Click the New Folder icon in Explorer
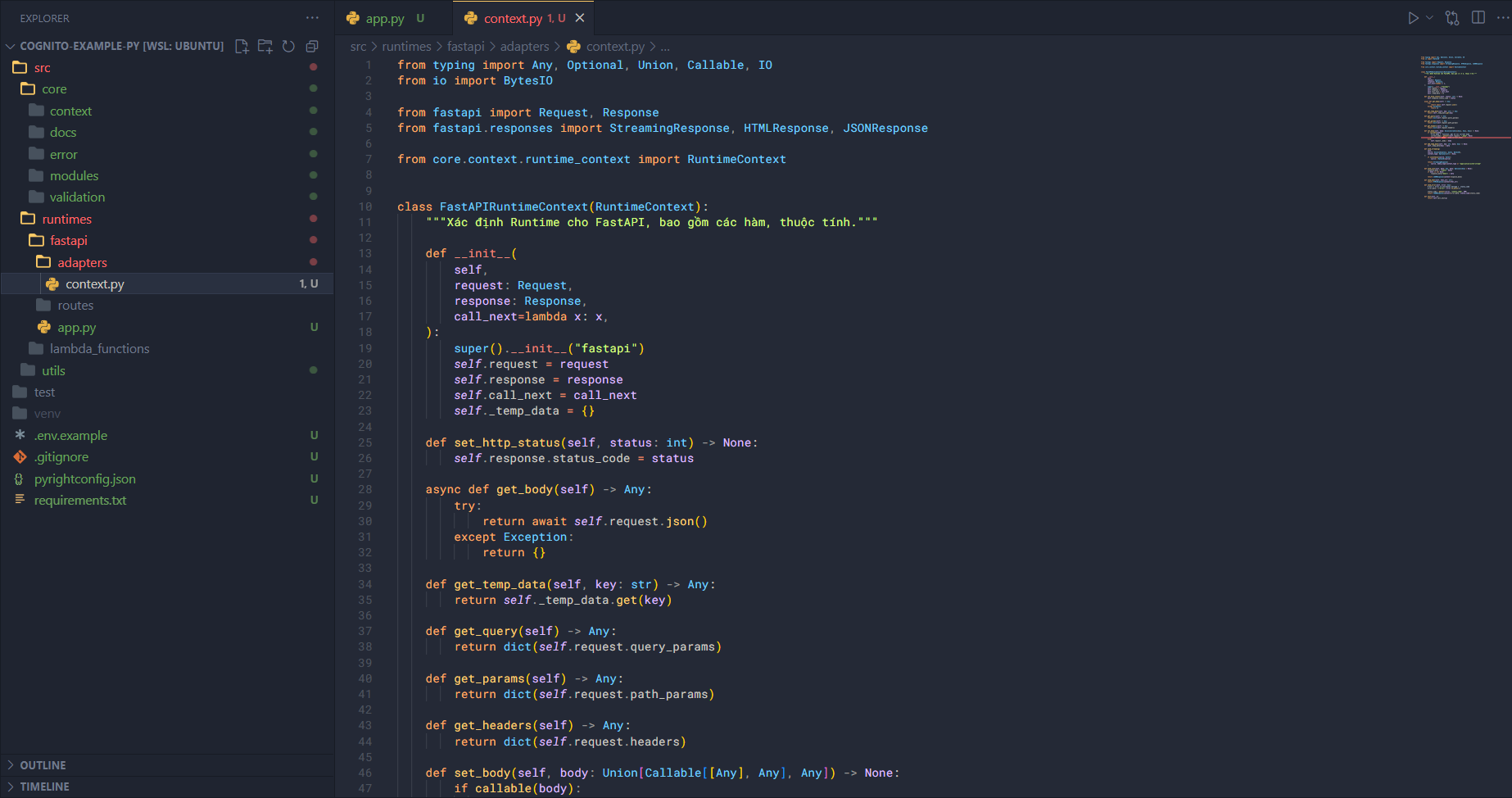The width and height of the screenshot is (1512, 798). tap(265, 47)
